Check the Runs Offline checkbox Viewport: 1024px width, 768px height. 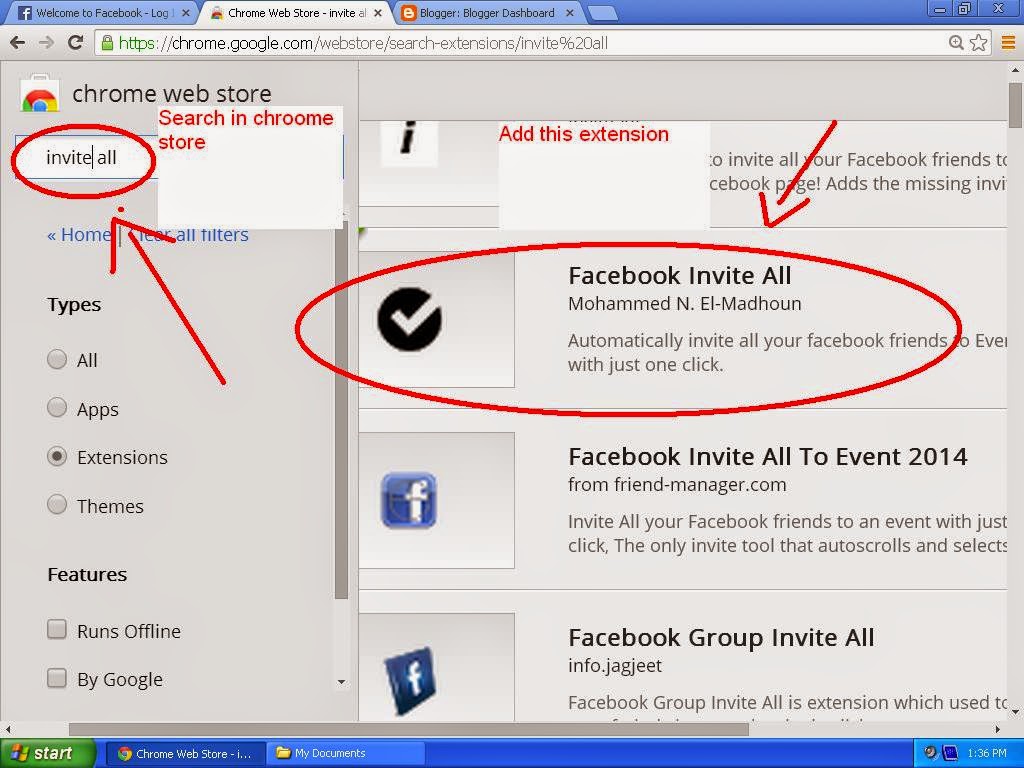tap(57, 630)
